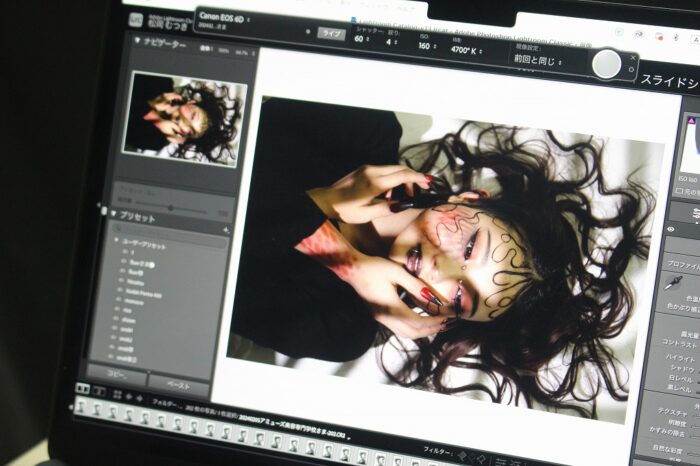700x466 pixels.
Task: Click the ペースト button
Action: 178,385
